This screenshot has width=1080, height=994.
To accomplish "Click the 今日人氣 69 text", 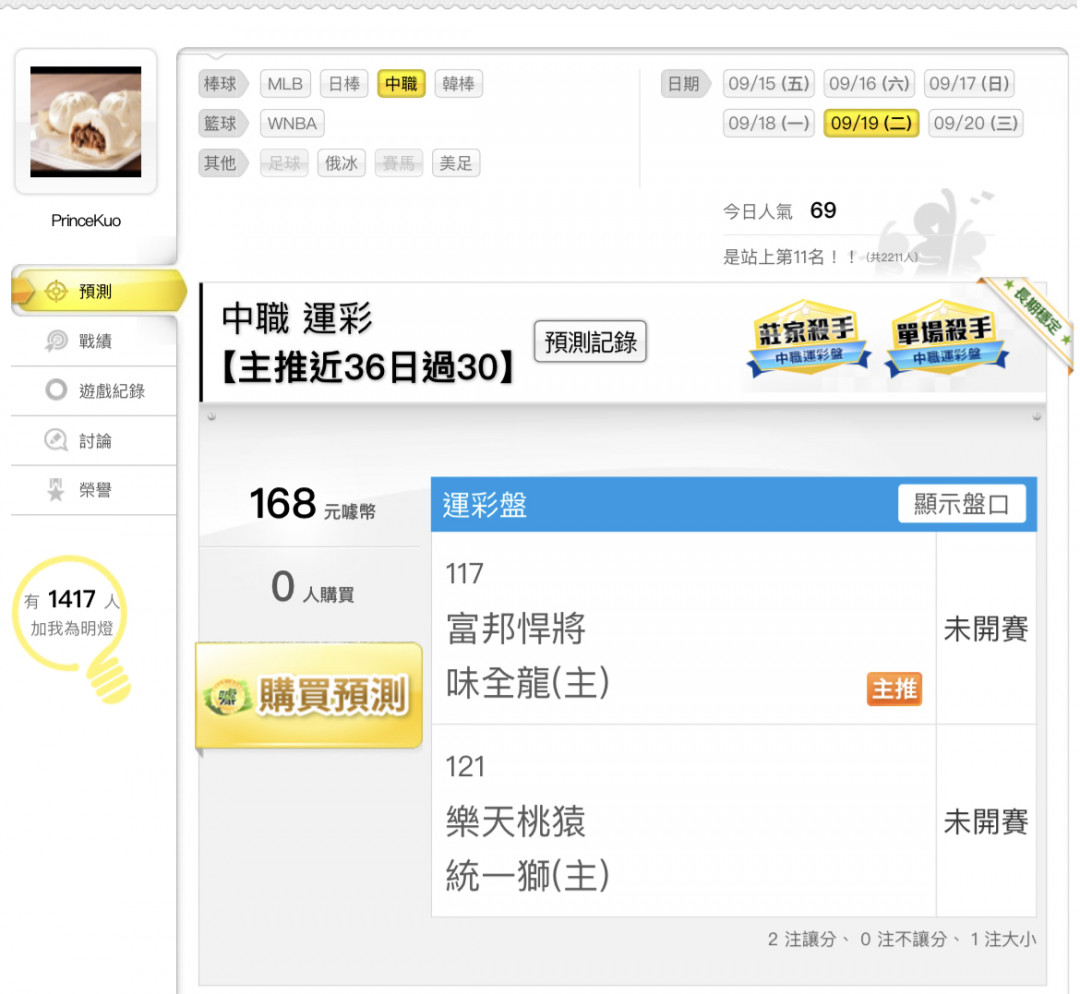I will (x=780, y=211).
